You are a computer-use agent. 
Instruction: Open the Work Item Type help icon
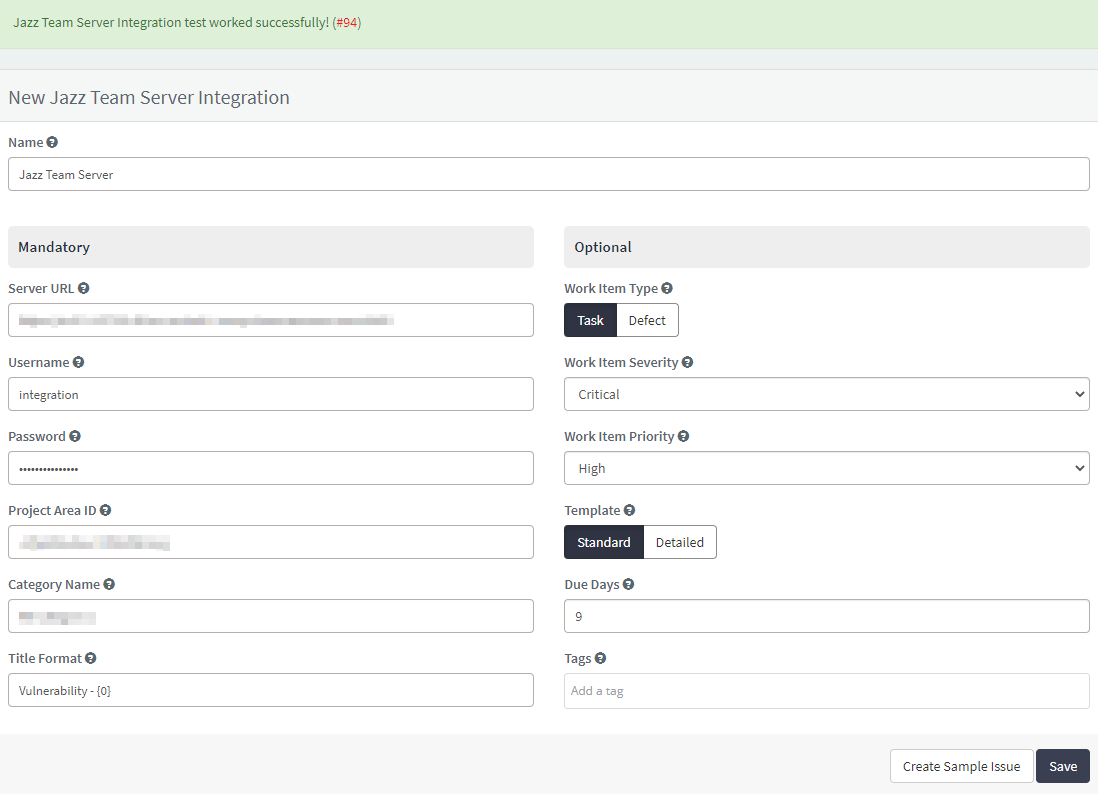(x=667, y=288)
